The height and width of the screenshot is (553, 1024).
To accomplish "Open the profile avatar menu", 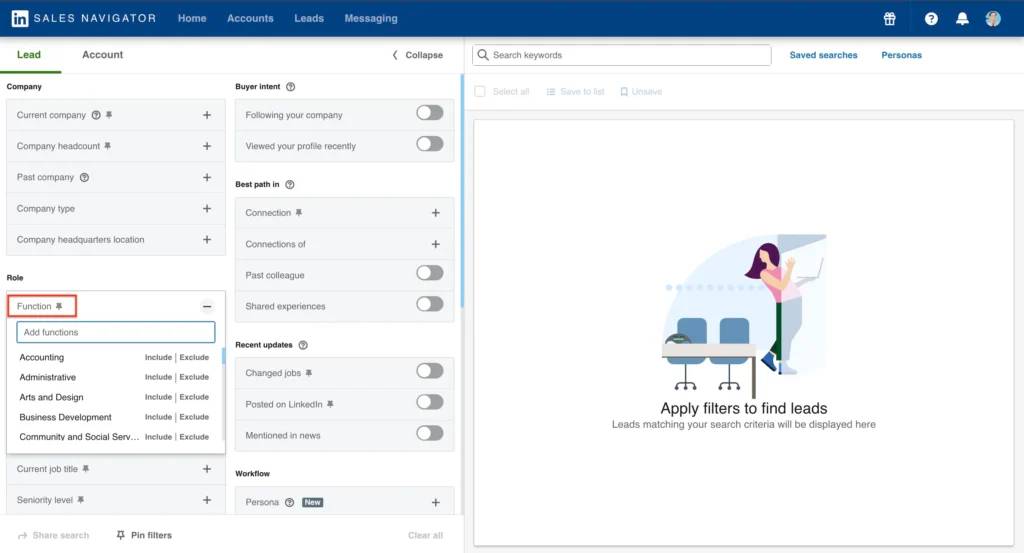I will [993, 18].
